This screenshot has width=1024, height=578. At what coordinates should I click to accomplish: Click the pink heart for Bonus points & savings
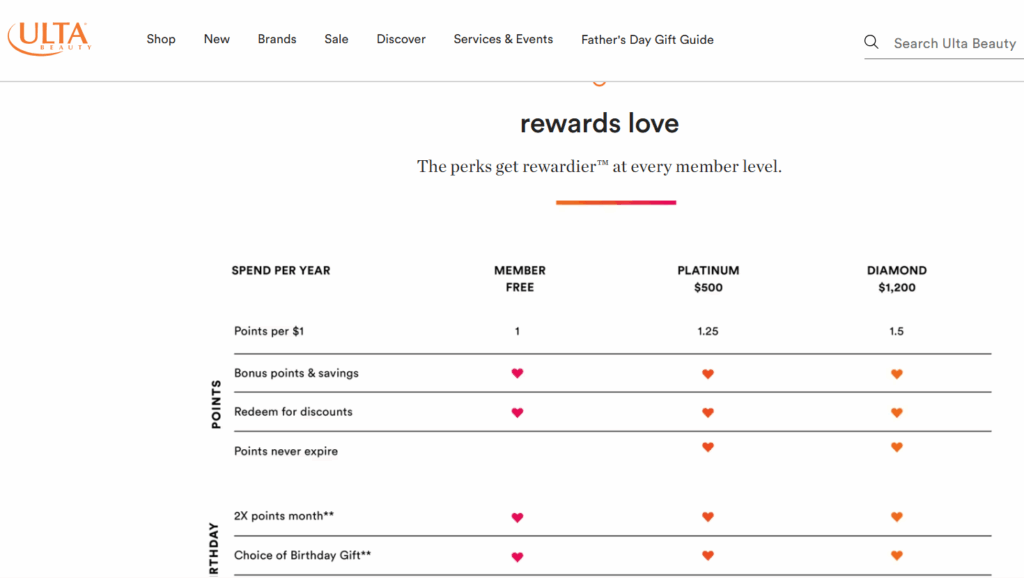coord(517,373)
